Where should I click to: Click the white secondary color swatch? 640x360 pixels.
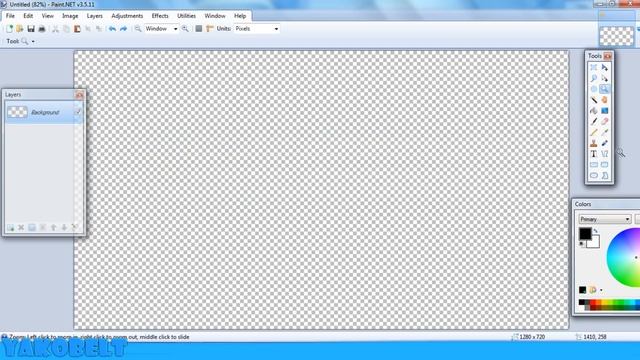(x=594, y=243)
